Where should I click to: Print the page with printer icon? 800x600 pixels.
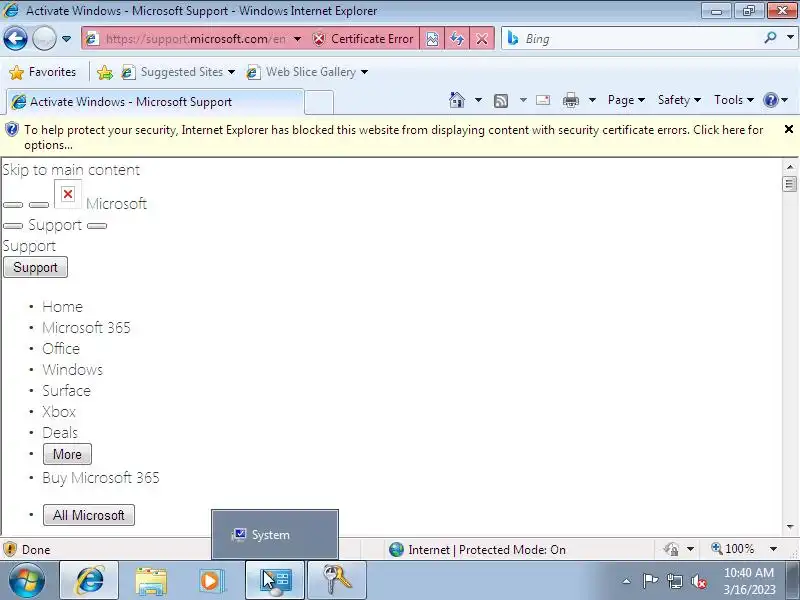coord(570,100)
